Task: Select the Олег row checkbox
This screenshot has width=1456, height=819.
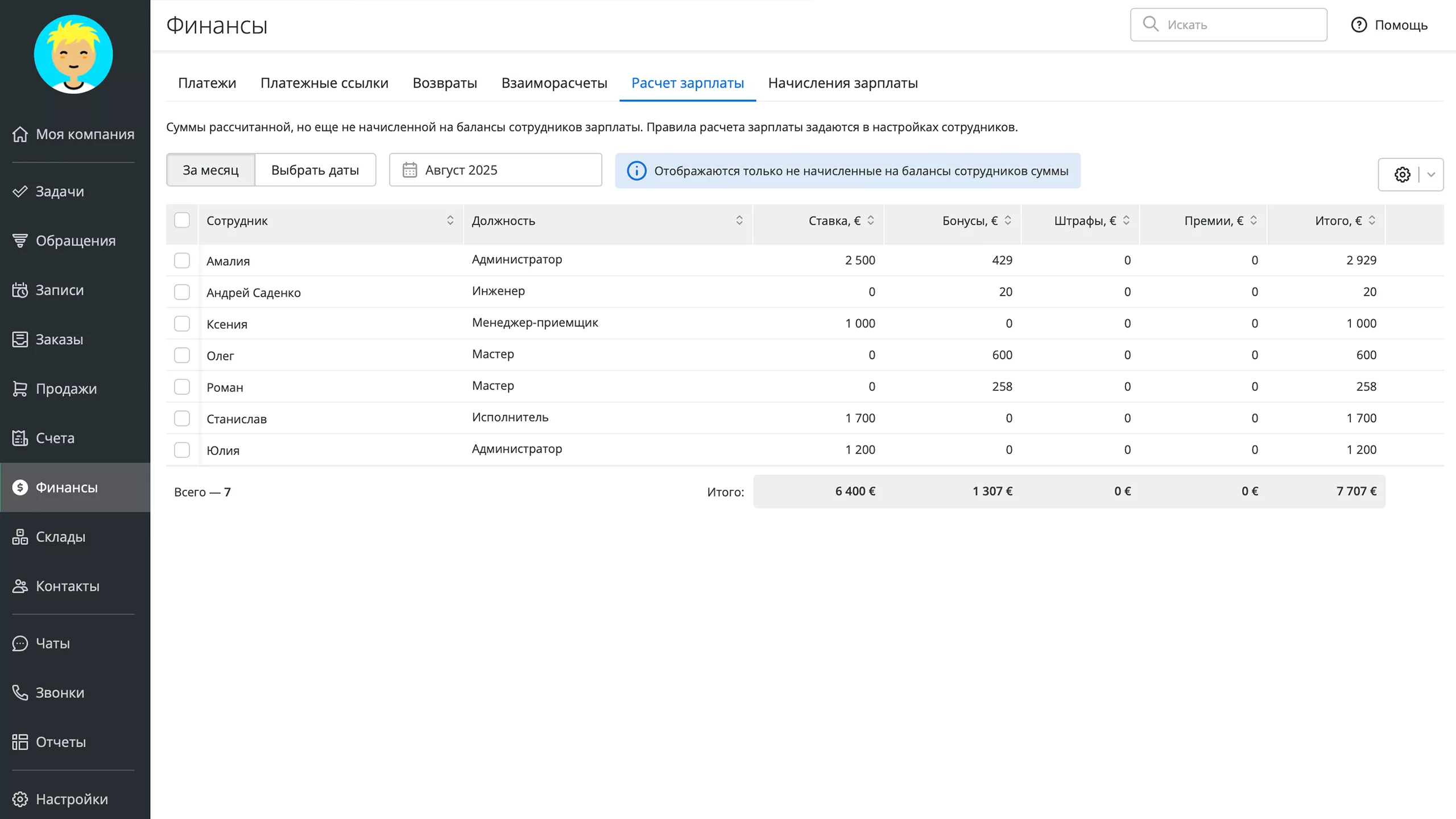Action: point(182,355)
